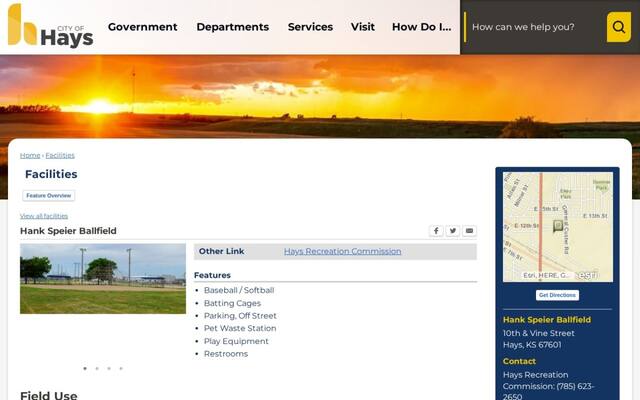Viewport: 640px width, 400px height.
Task: Click 'Batting Cages' feature text
Action: [232, 303]
